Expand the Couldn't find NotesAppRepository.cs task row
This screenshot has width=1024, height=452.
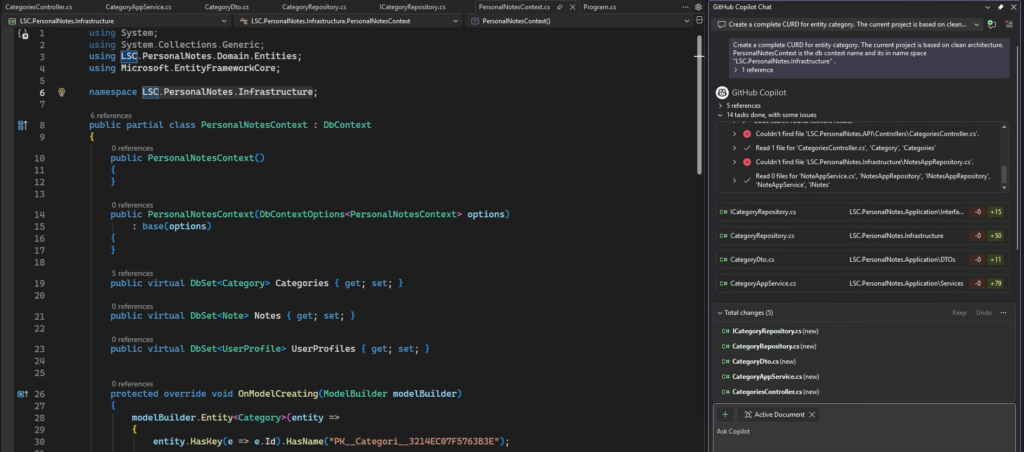click(x=735, y=162)
